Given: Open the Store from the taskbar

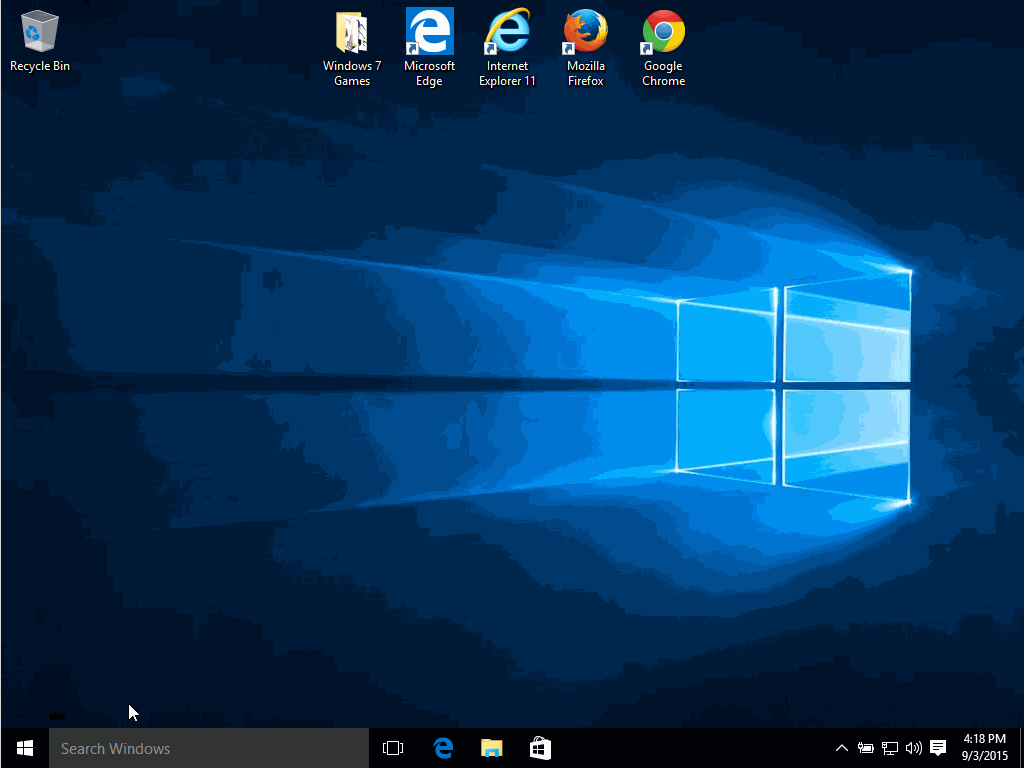Looking at the screenshot, I should point(541,748).
